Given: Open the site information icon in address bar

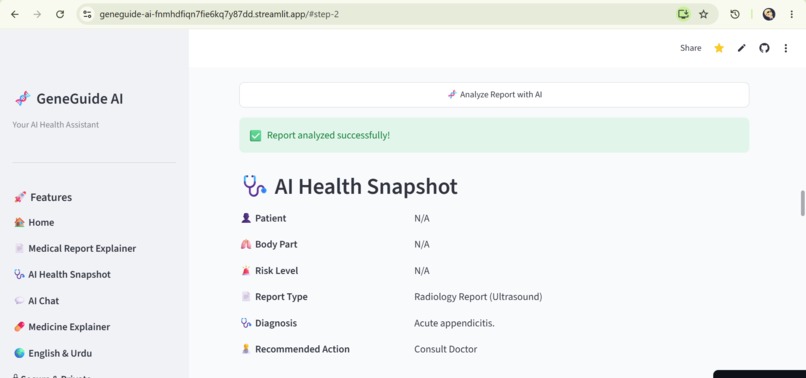Looking at the screenshot, I should pyautogui.click(x=87, y=14).
